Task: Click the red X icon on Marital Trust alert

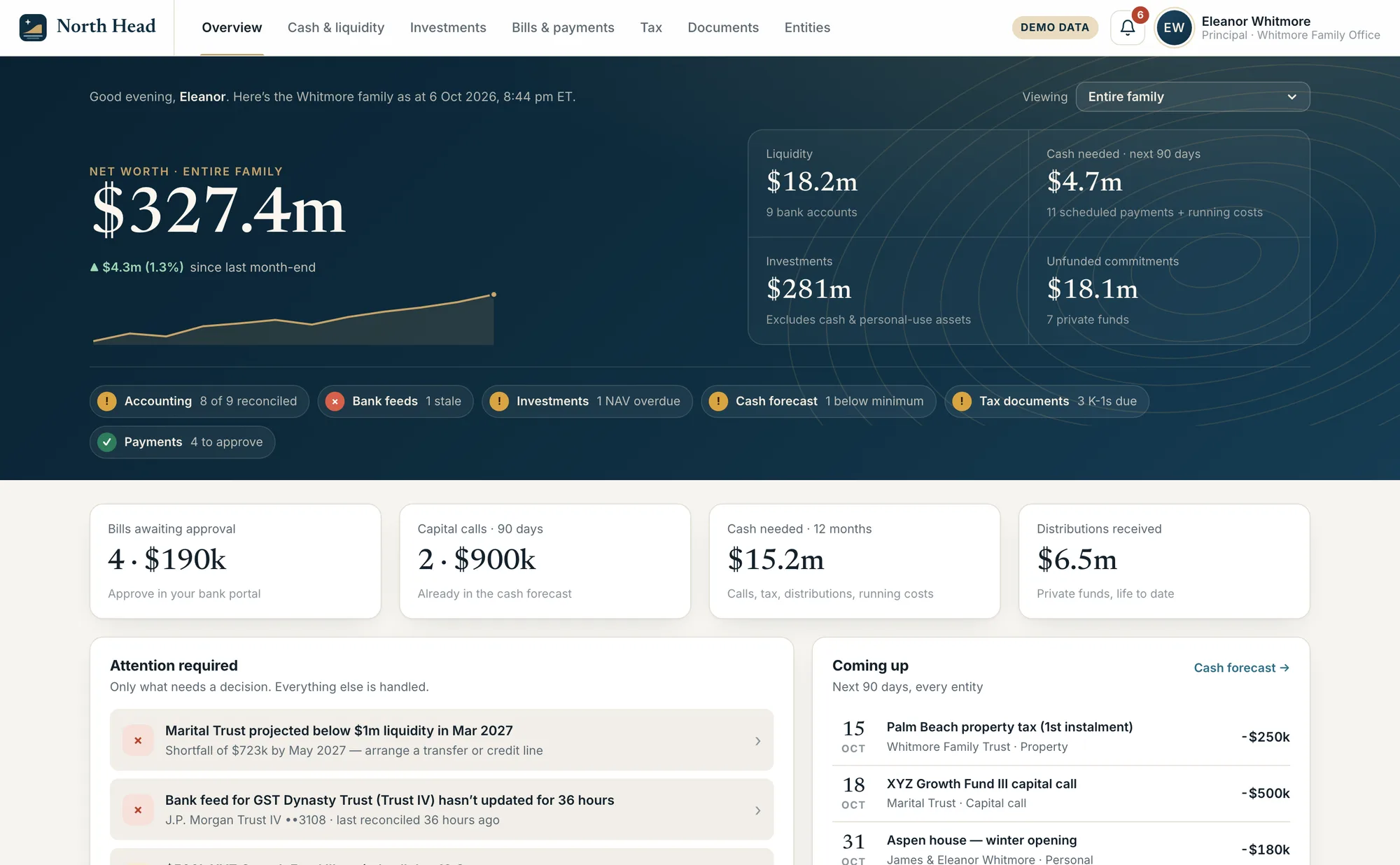Action: coord(138,740)
